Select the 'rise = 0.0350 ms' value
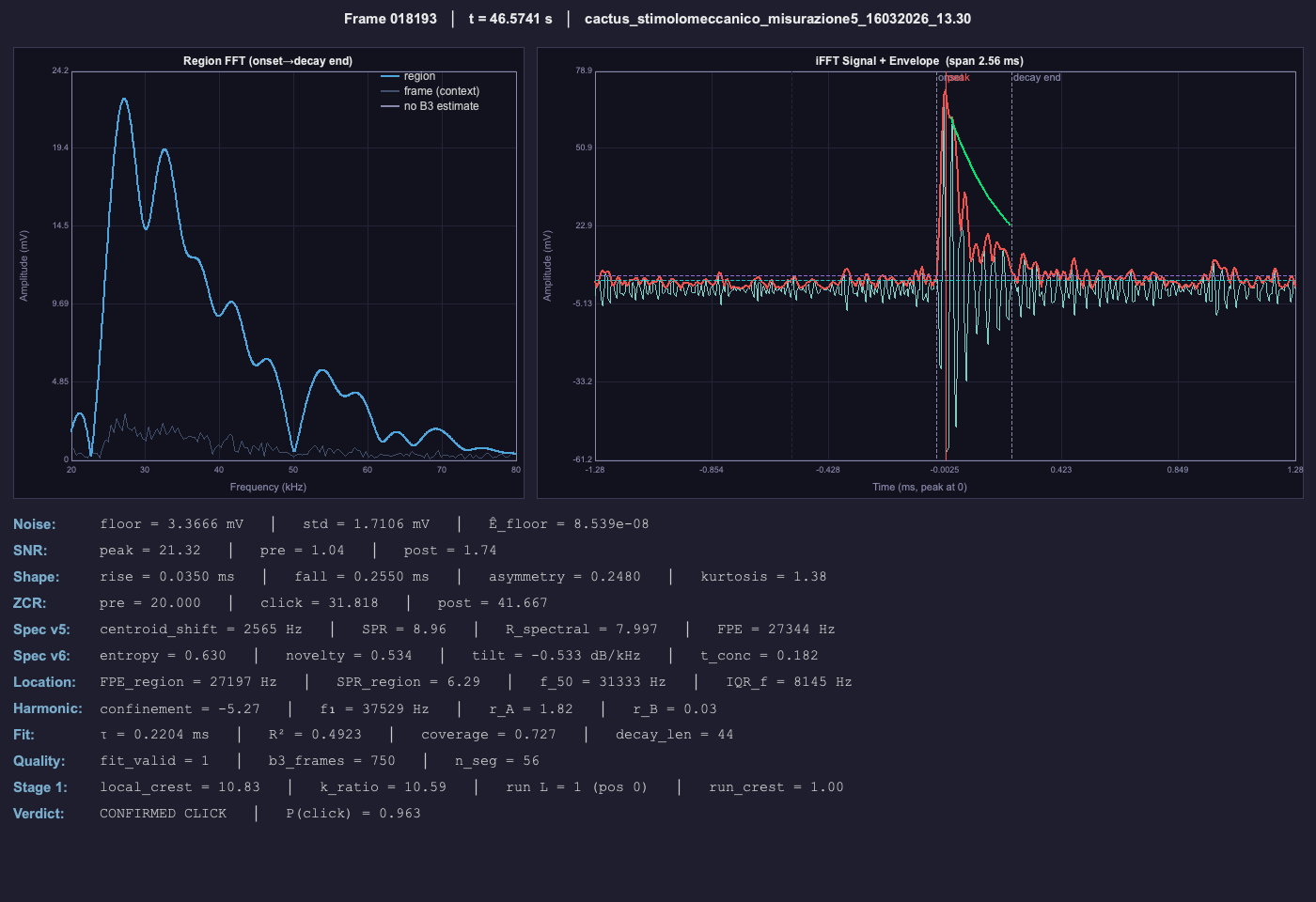Screen dimensions: 1316x902 [x=167, y=577]
